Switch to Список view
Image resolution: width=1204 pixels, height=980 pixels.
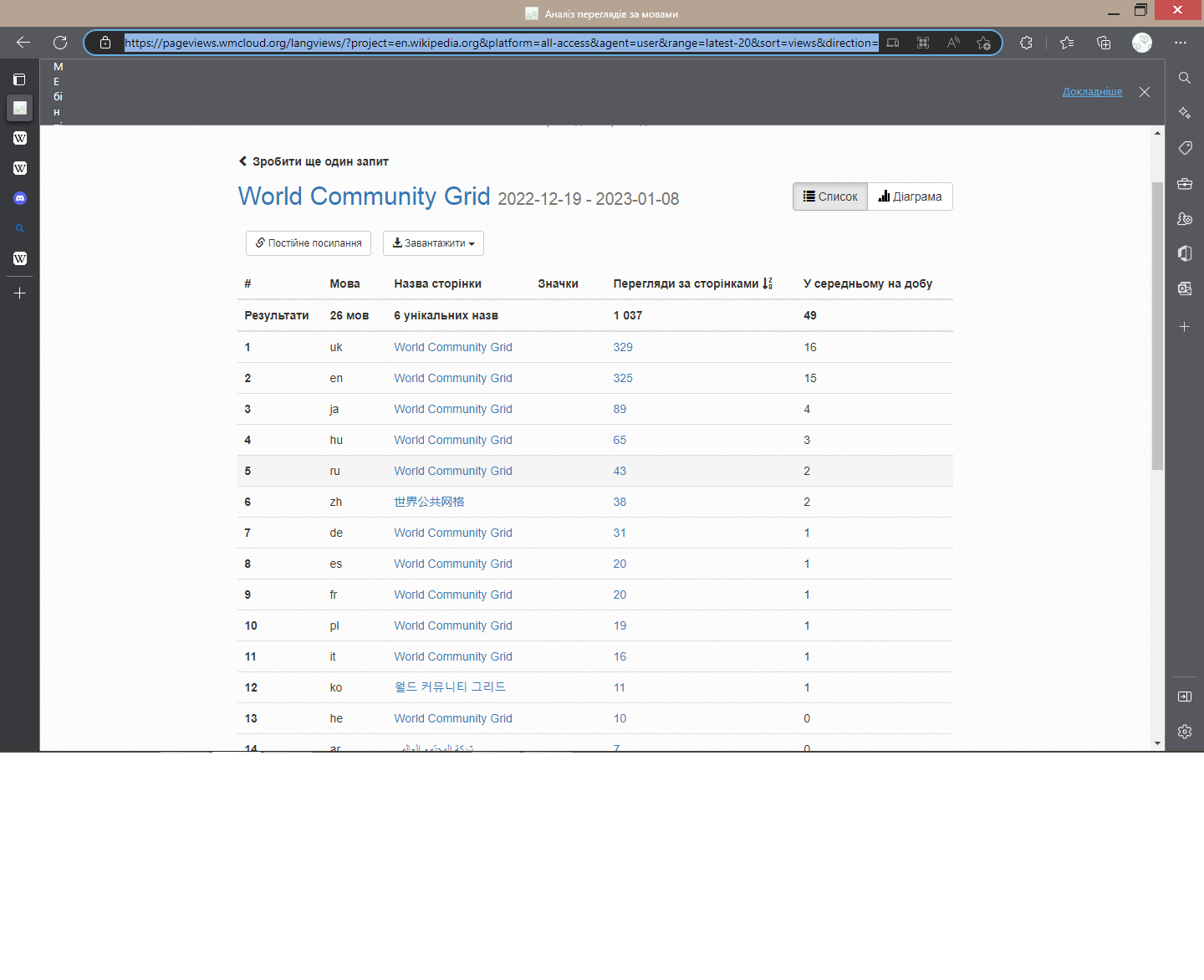(830, 197)
